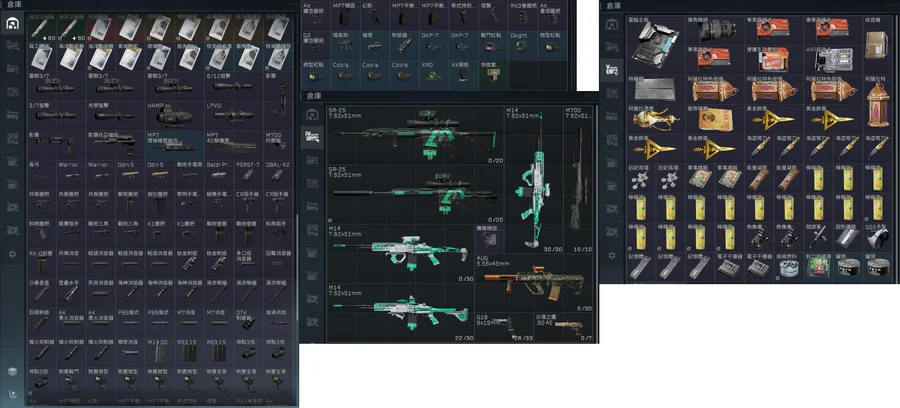Image resolution: width=900 pixels, height=408 pixels.
Task: Select the PERST-7 laser item
Action: [x=249, y=174]
